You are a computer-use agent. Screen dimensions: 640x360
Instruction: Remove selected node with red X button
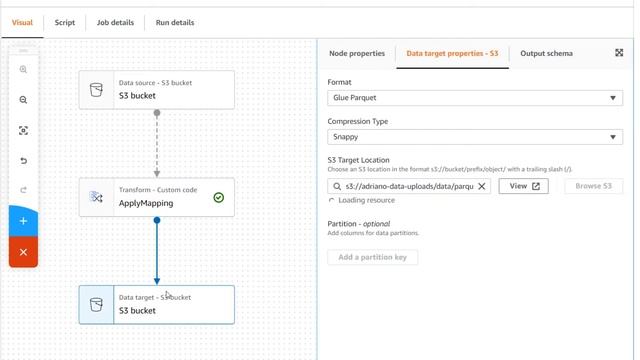click(x=23, y=252)
